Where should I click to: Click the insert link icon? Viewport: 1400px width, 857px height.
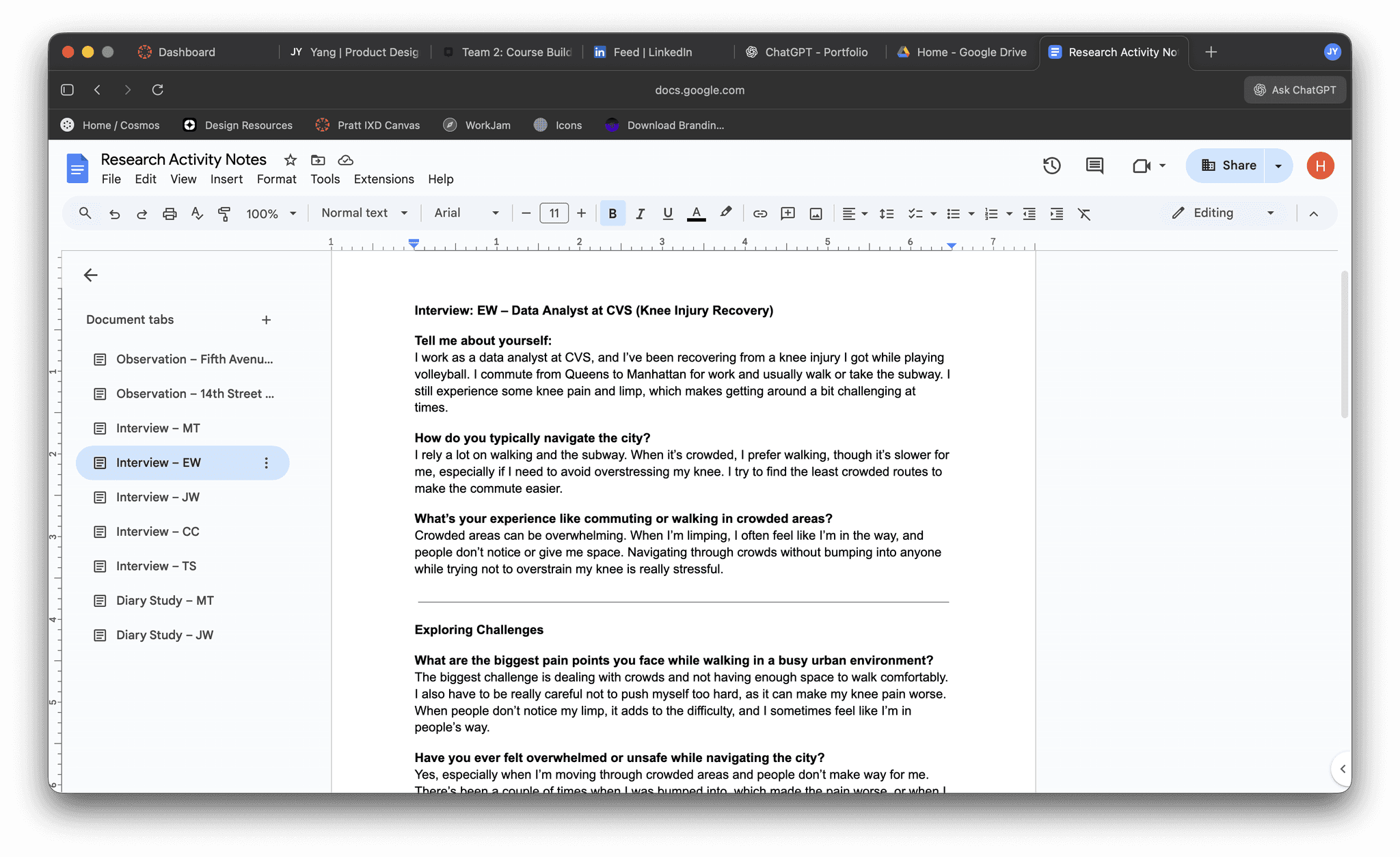pyautogui.click(x=759, y=213)
